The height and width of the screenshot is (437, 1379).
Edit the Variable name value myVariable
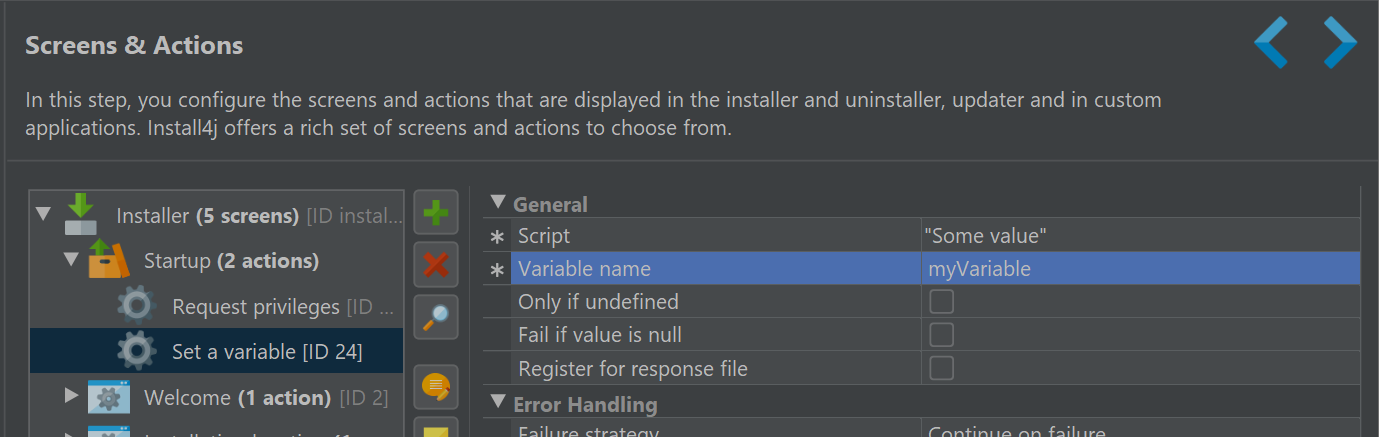click(x=1140, y=268)
